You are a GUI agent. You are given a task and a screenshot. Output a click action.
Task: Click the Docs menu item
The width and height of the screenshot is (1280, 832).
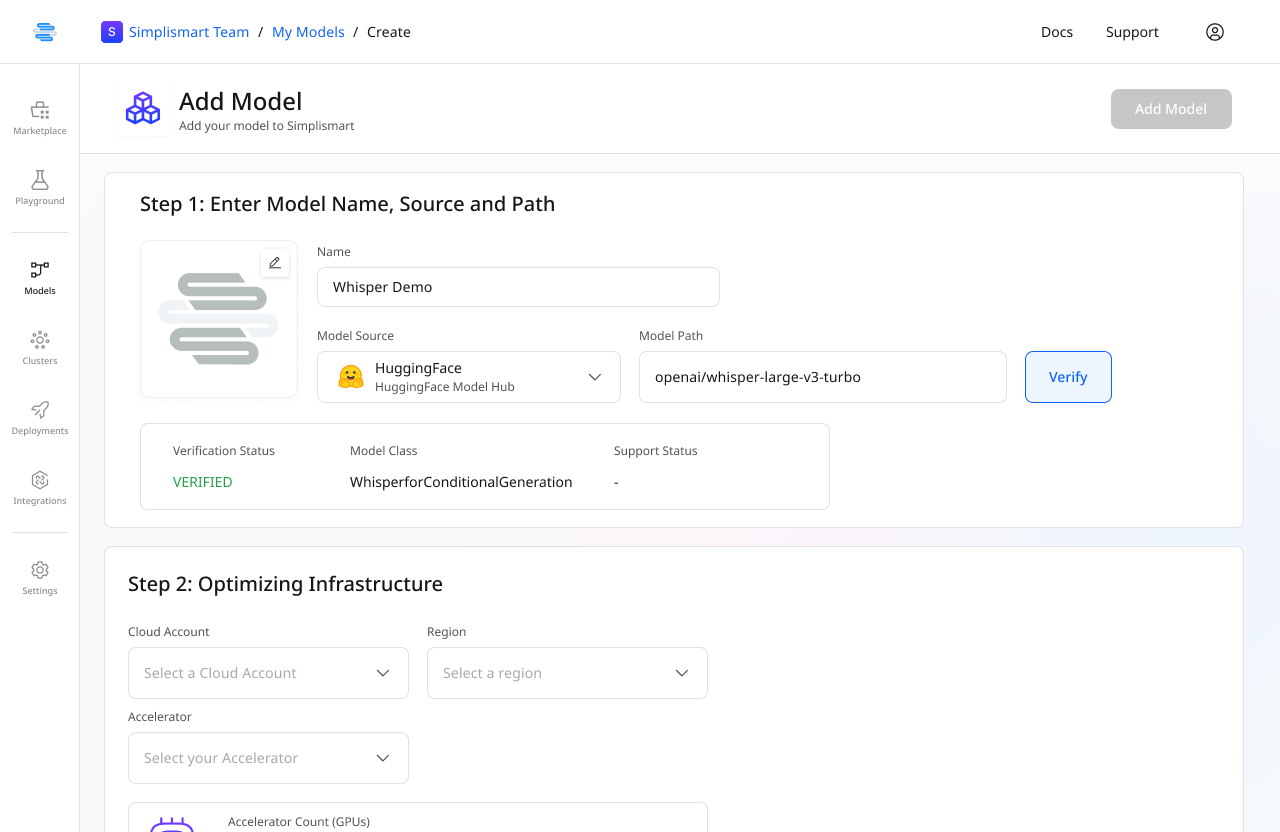tap(1057, 32)
